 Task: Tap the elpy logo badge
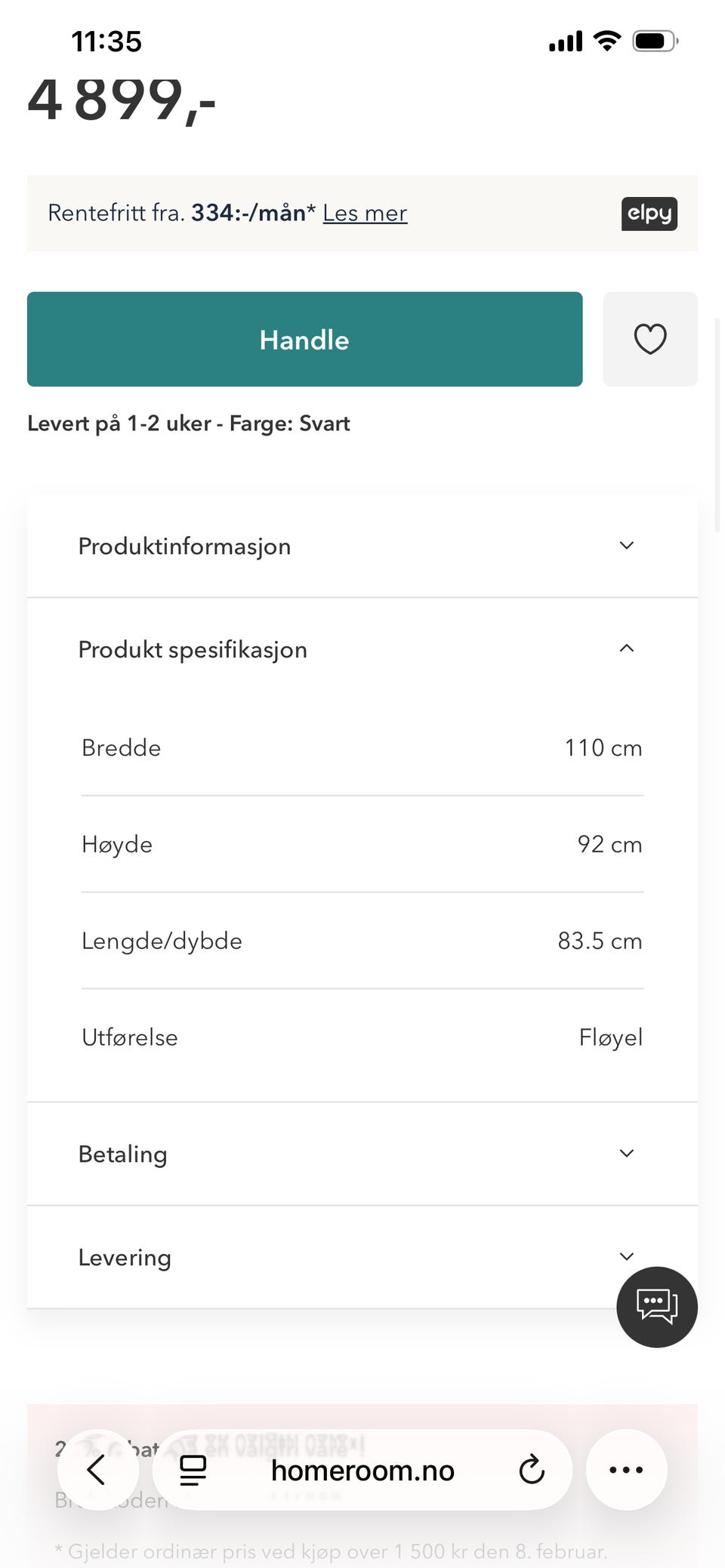pos(649,214)
